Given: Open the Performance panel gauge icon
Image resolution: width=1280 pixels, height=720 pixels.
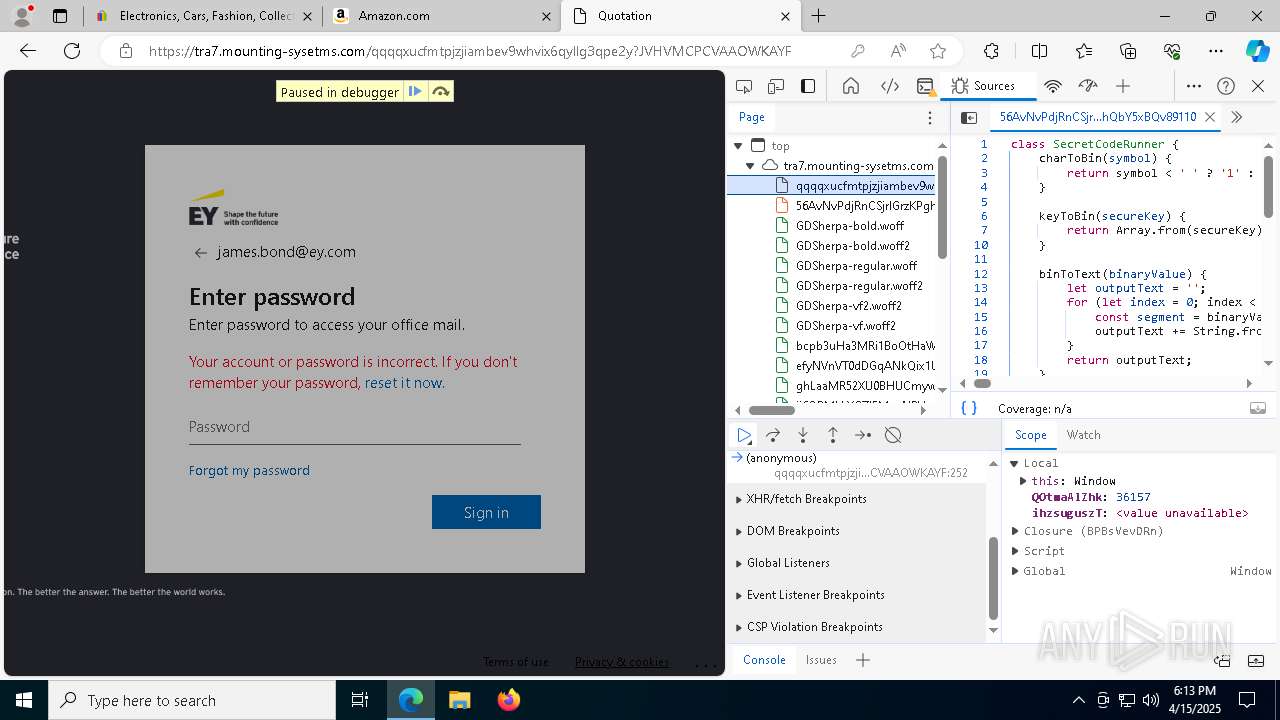Looking at the screenshot, I should click(1088, 86).
